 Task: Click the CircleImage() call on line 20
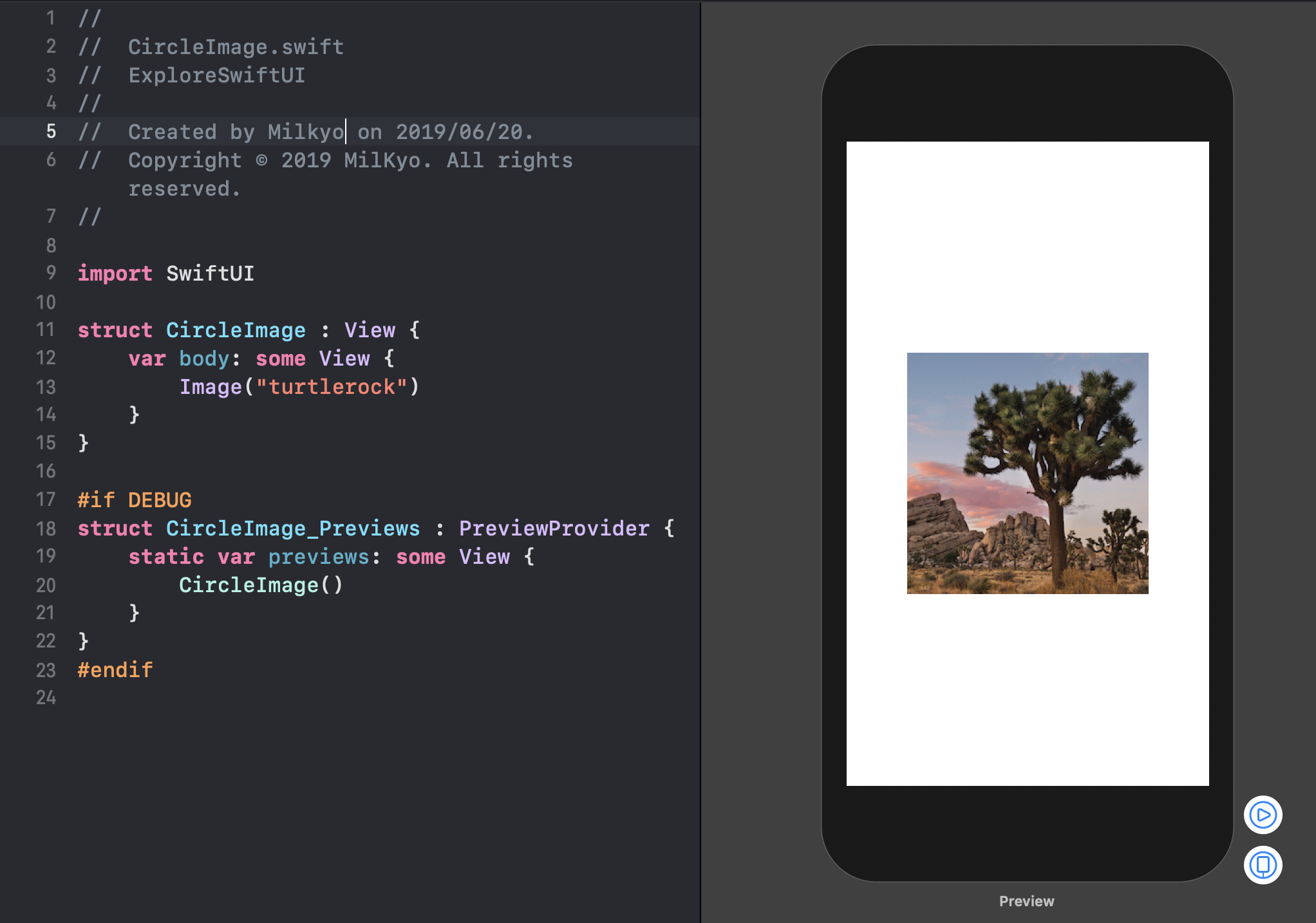[260, 585]
